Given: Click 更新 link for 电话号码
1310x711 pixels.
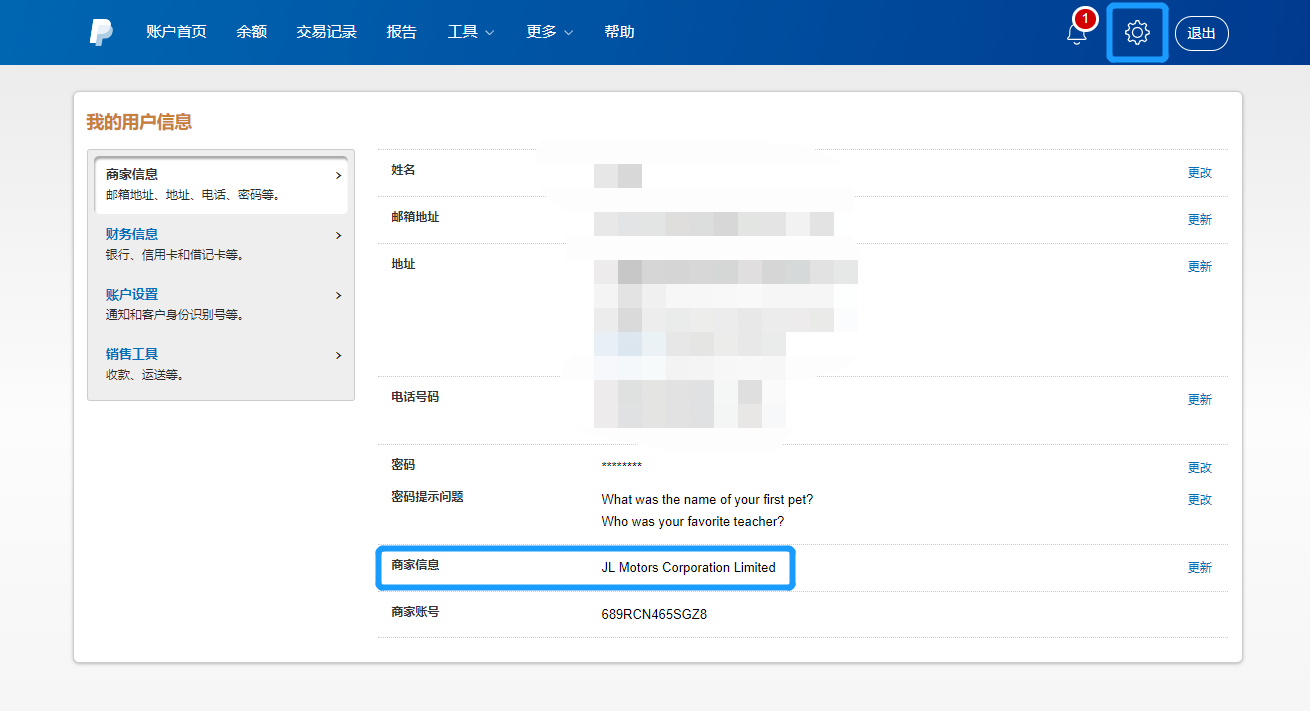Looking at the screenshot, I should (1199, 400).
